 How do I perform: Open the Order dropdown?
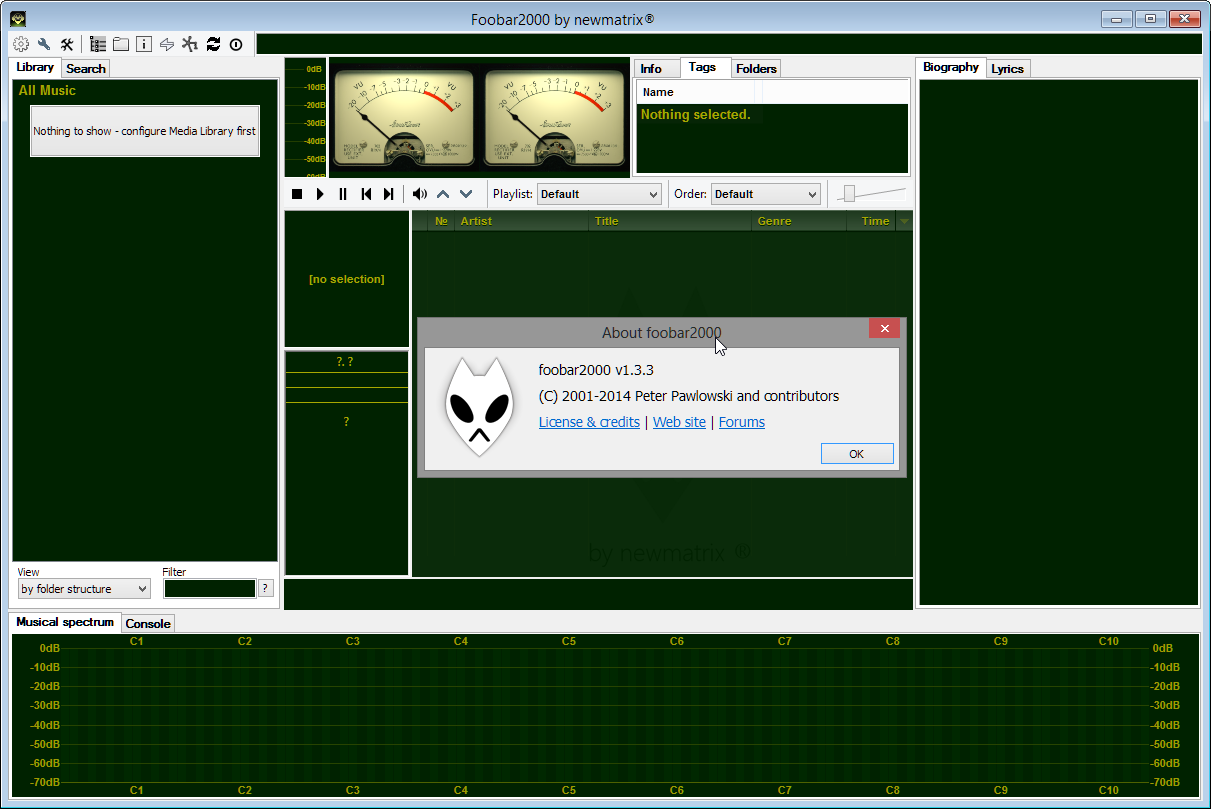tap(765, 193)
